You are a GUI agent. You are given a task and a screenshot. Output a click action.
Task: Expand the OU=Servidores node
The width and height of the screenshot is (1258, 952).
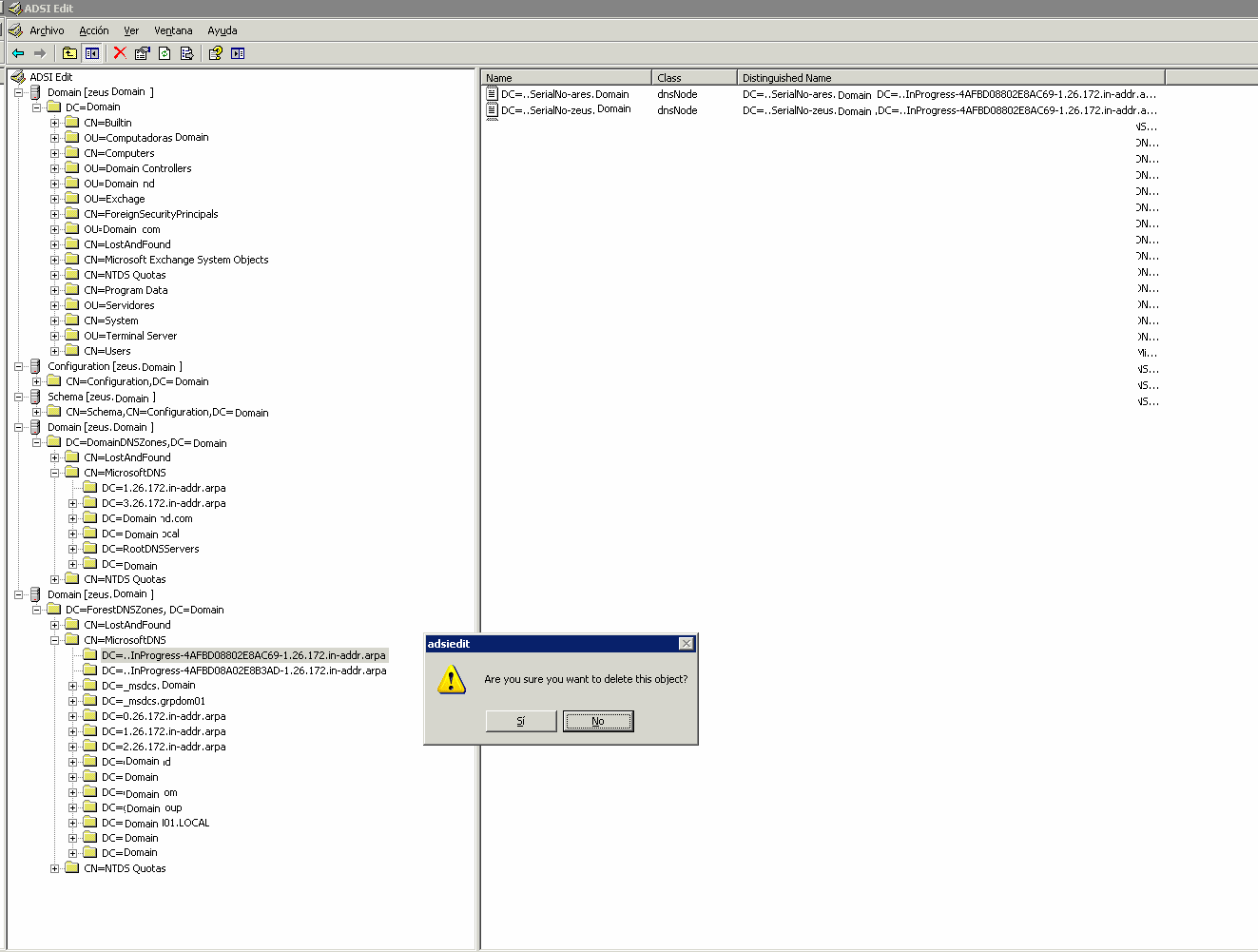(x=54, y=305)
